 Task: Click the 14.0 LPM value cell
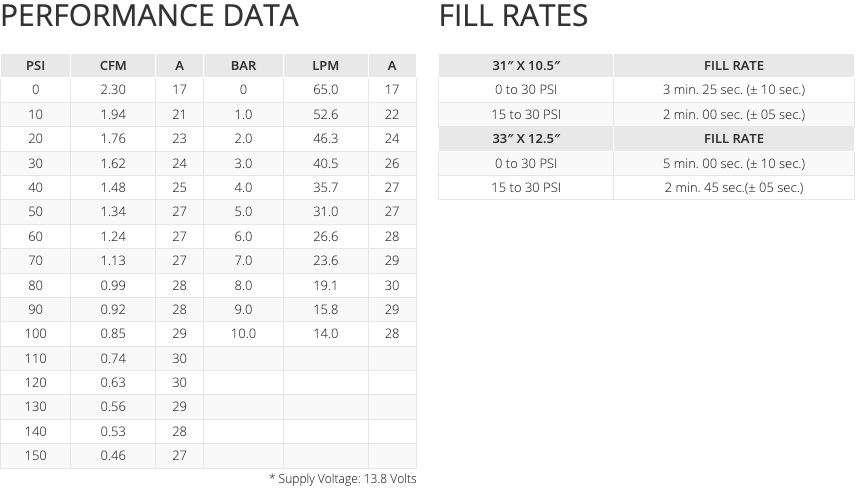(326, 334)
